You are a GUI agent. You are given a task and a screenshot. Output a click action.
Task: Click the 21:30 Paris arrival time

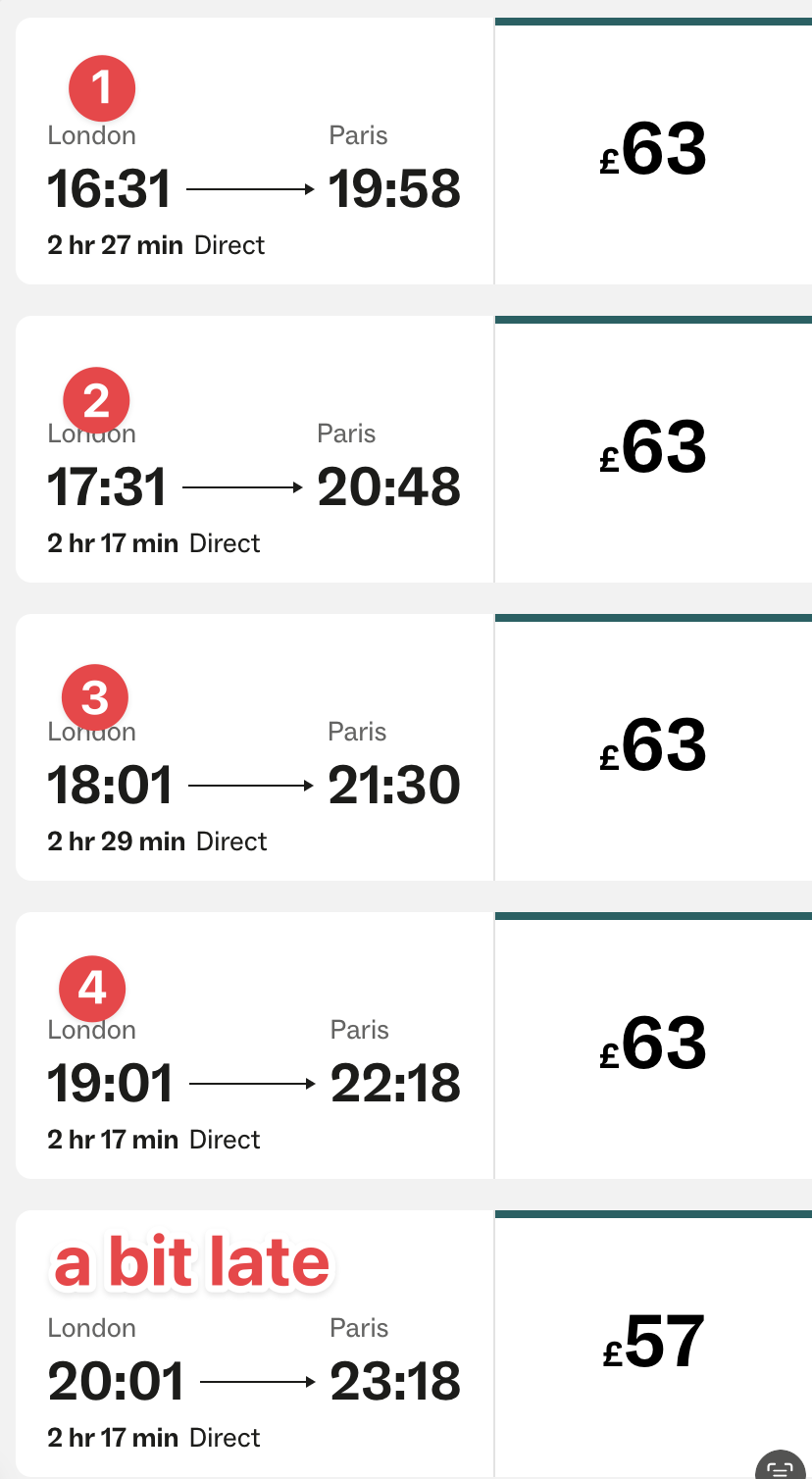coord(394,786)
